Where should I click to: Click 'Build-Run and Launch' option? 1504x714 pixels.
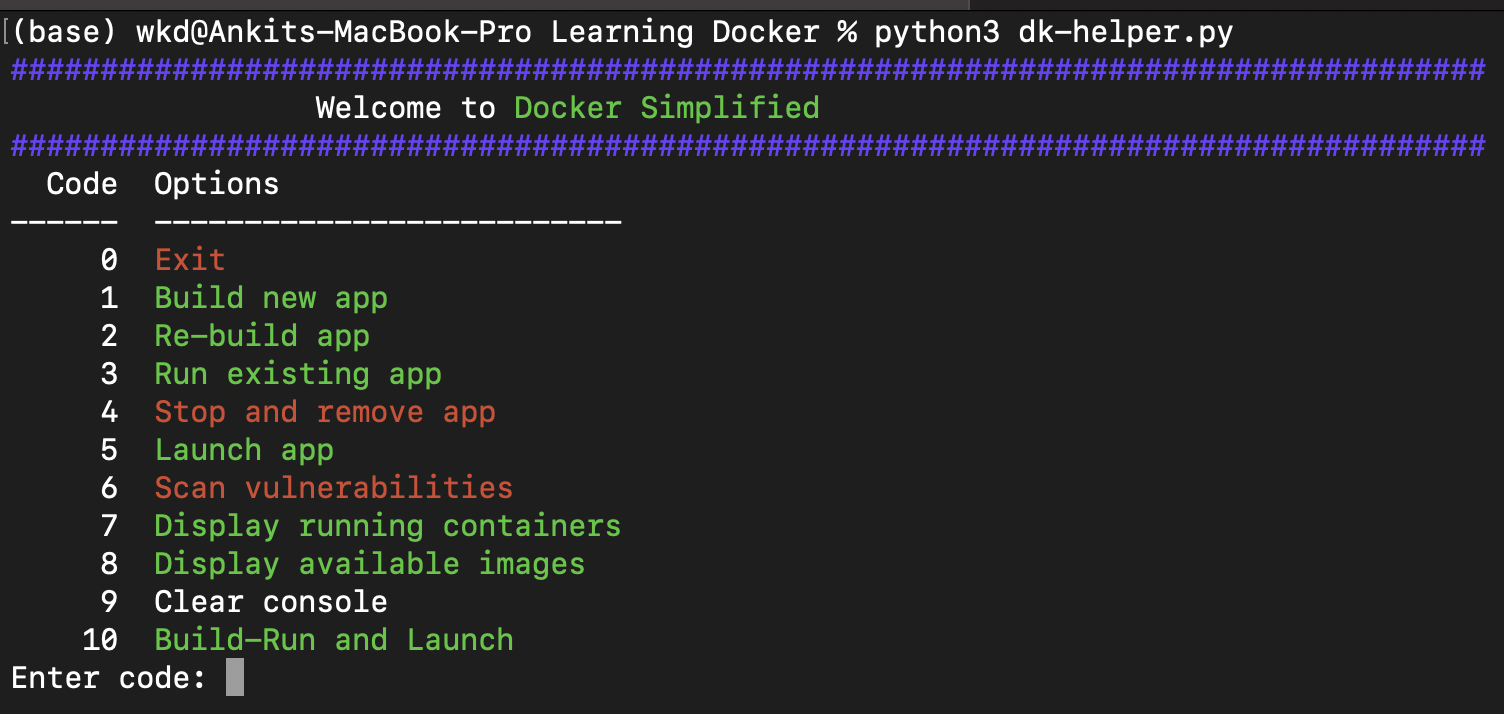334,640
